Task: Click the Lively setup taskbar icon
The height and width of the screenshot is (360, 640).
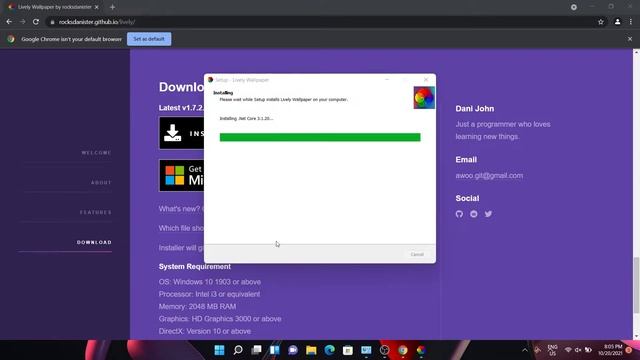Action: (421, 350)
